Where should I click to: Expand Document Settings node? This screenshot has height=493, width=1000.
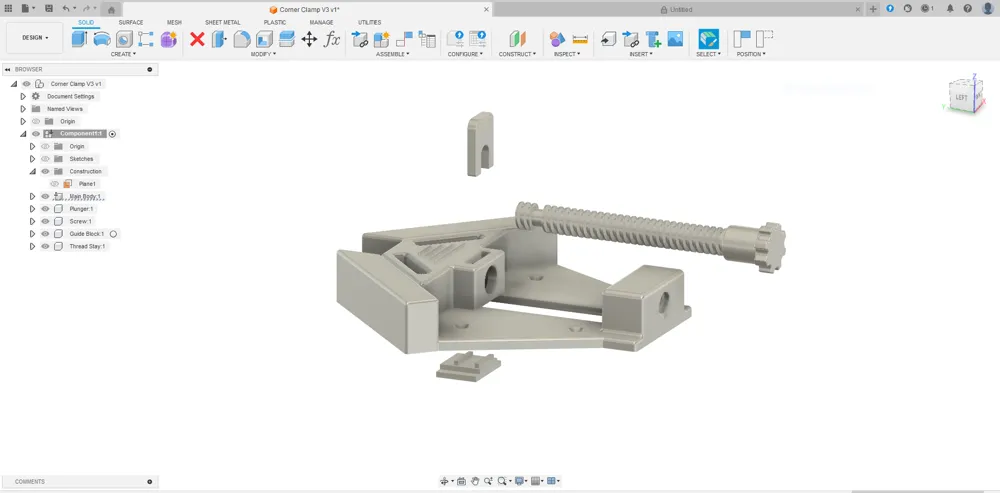pos(23,96)
